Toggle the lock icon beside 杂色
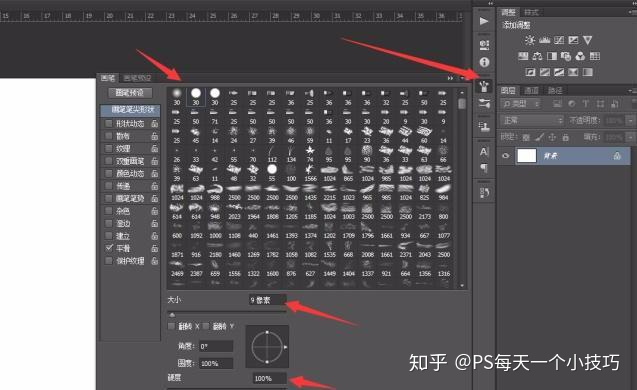This screenshot has width=637, height=390. tap(155, 211)
